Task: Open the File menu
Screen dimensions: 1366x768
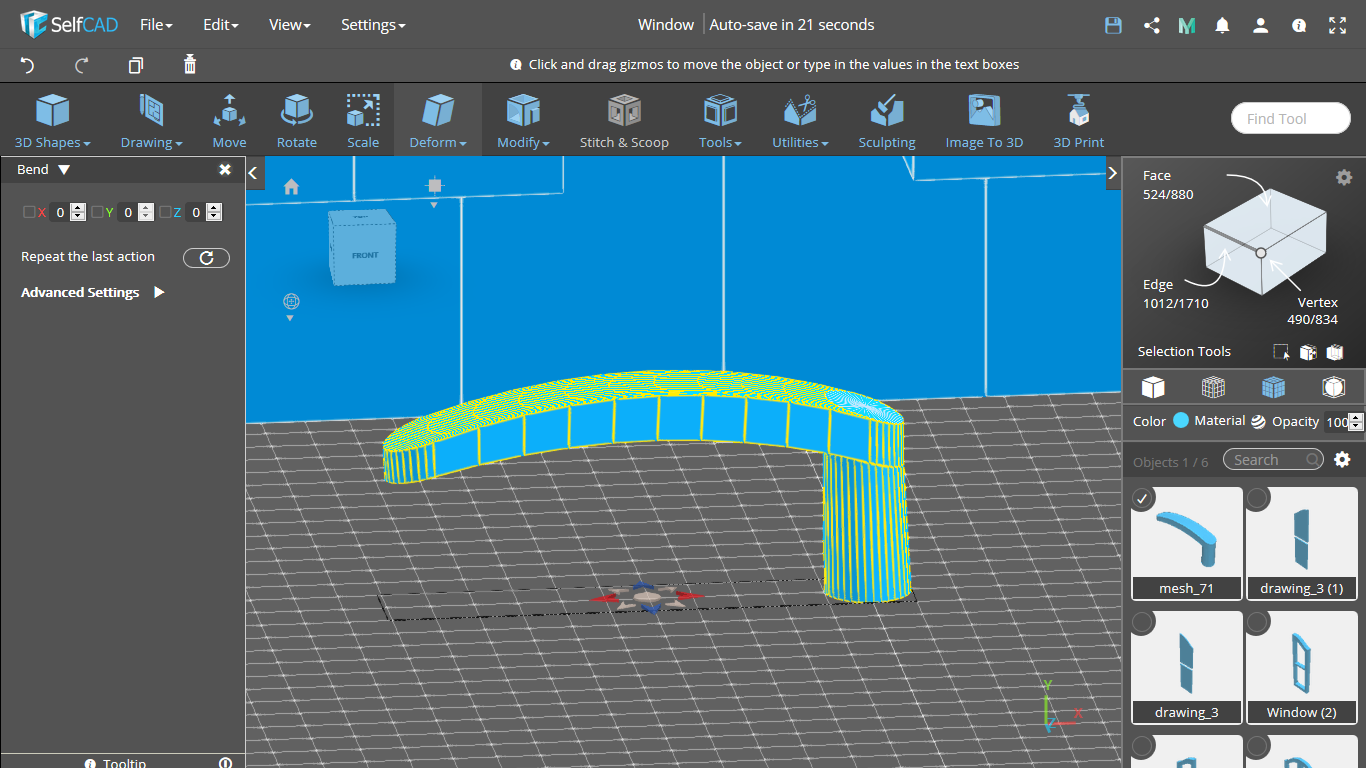Action: (156, 25)
